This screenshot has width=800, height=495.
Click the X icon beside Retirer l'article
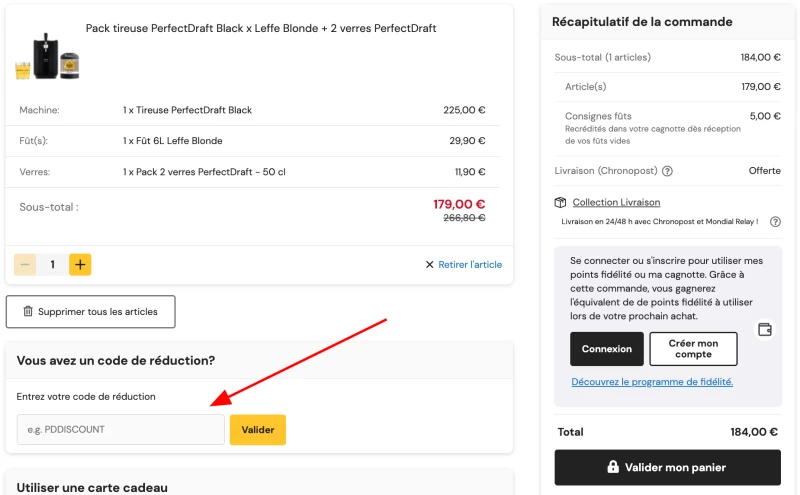coord(430,264)
